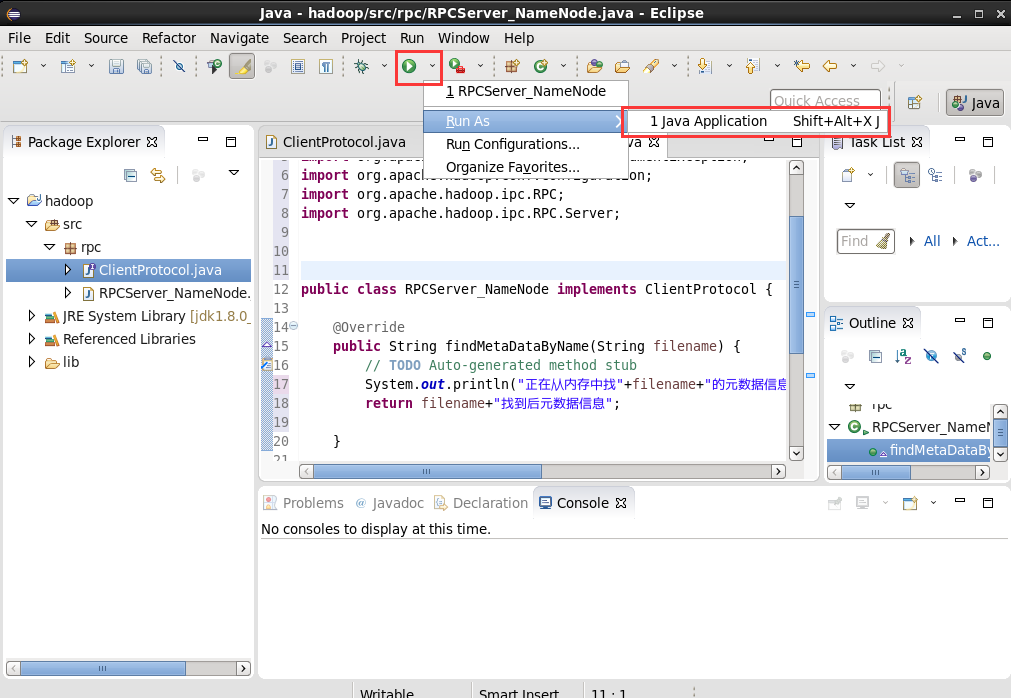The image size is (1011, 698).
Task: Toggle Hide Static Members in Outline
Action: (959, 356)
